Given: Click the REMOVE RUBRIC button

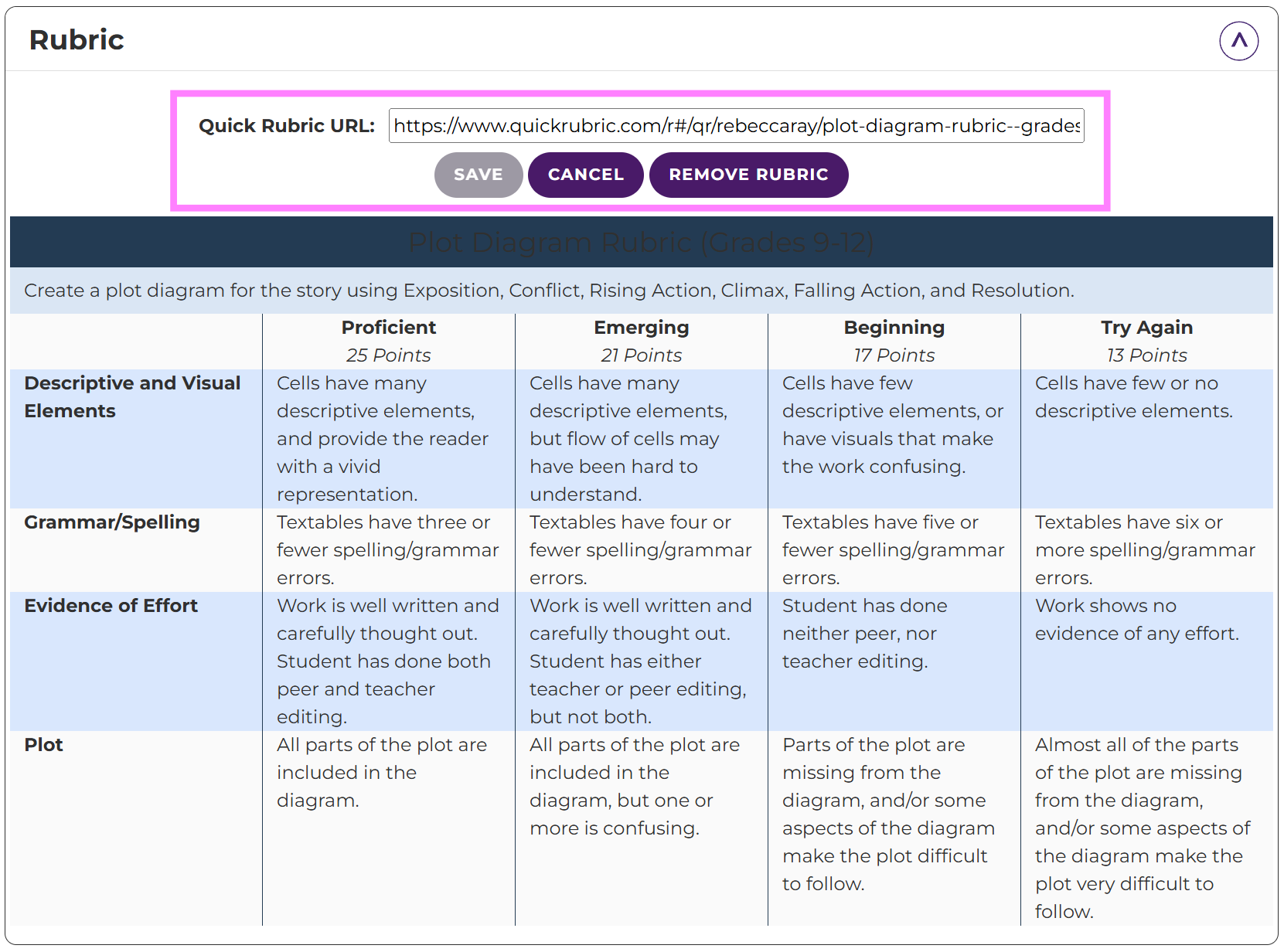Looking at the screenshot, I should pos(748,175).
